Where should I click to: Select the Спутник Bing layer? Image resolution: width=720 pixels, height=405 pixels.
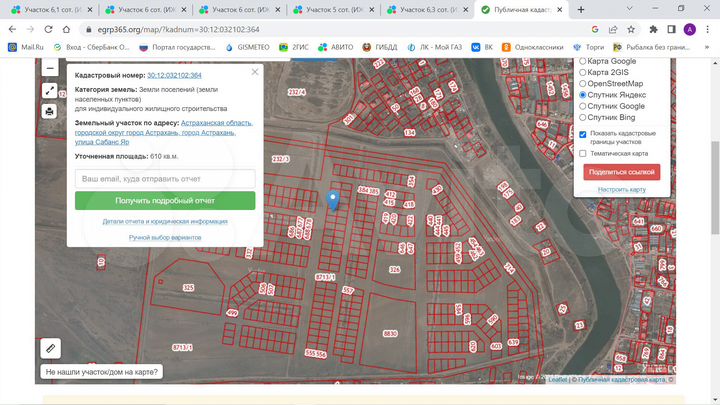click(583, 116)
